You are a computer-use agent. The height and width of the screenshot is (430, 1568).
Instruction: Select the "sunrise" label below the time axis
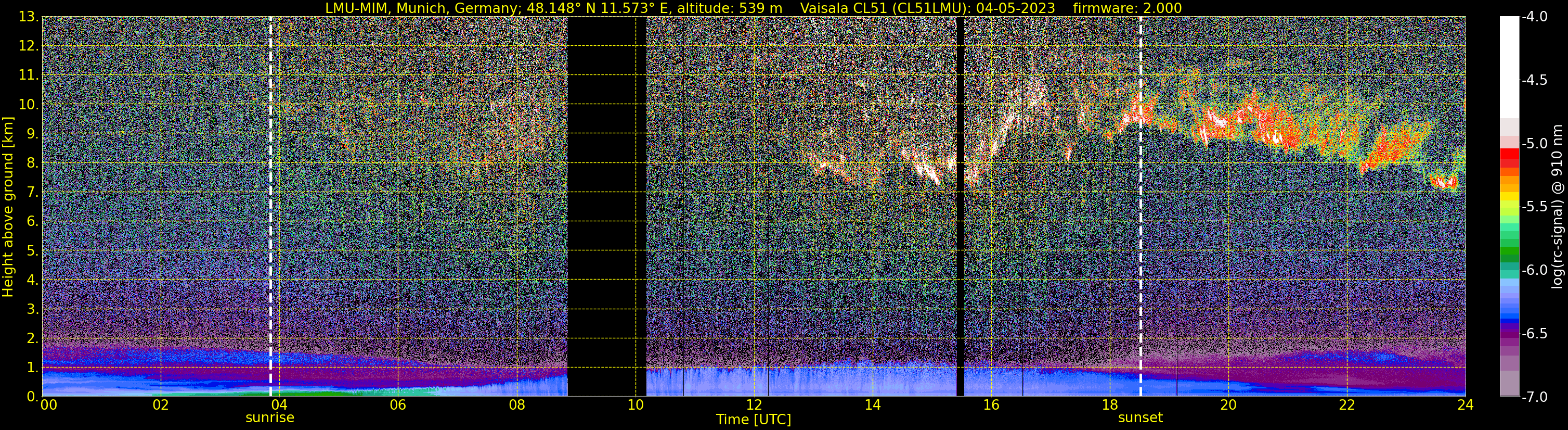[x=269, y=418]
